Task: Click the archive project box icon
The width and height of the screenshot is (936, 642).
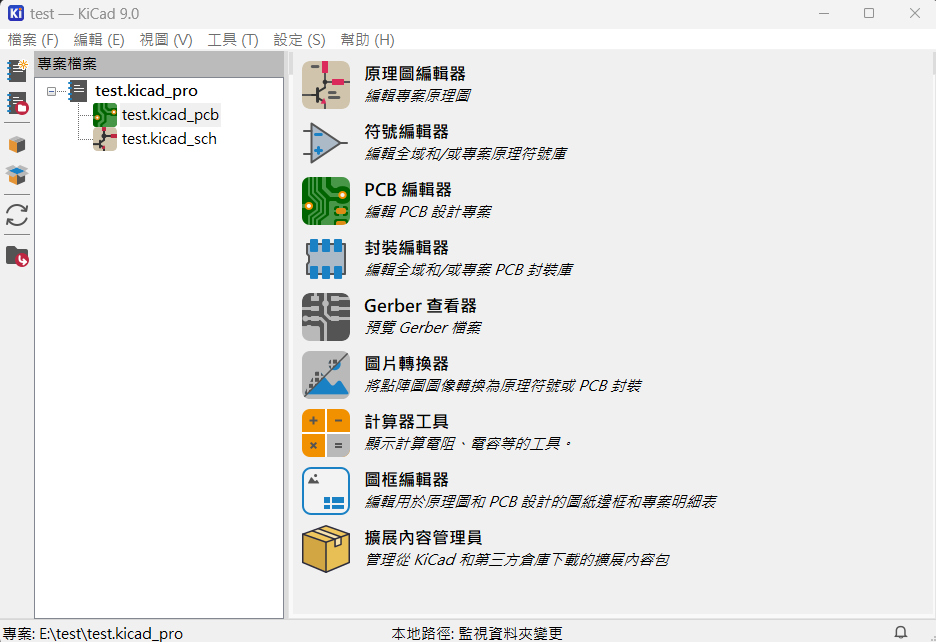Action: pyautogui.click(x=17, y=145)
